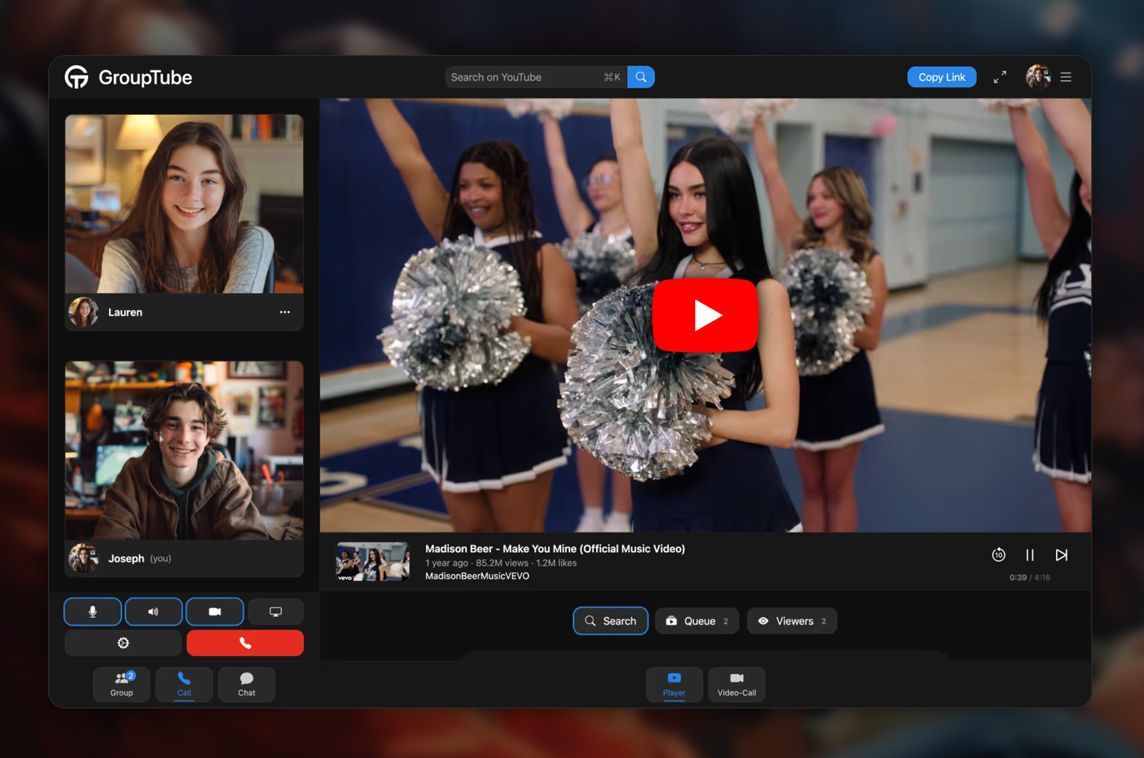The height and width of the screenshot is (758, 1144).
Task: Select the Search pill button
Action: tap(611, 621)
